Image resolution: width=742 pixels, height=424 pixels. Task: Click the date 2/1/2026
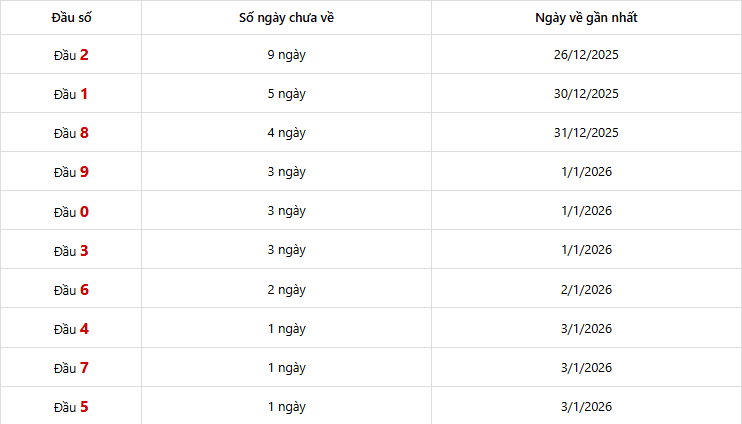586,290
